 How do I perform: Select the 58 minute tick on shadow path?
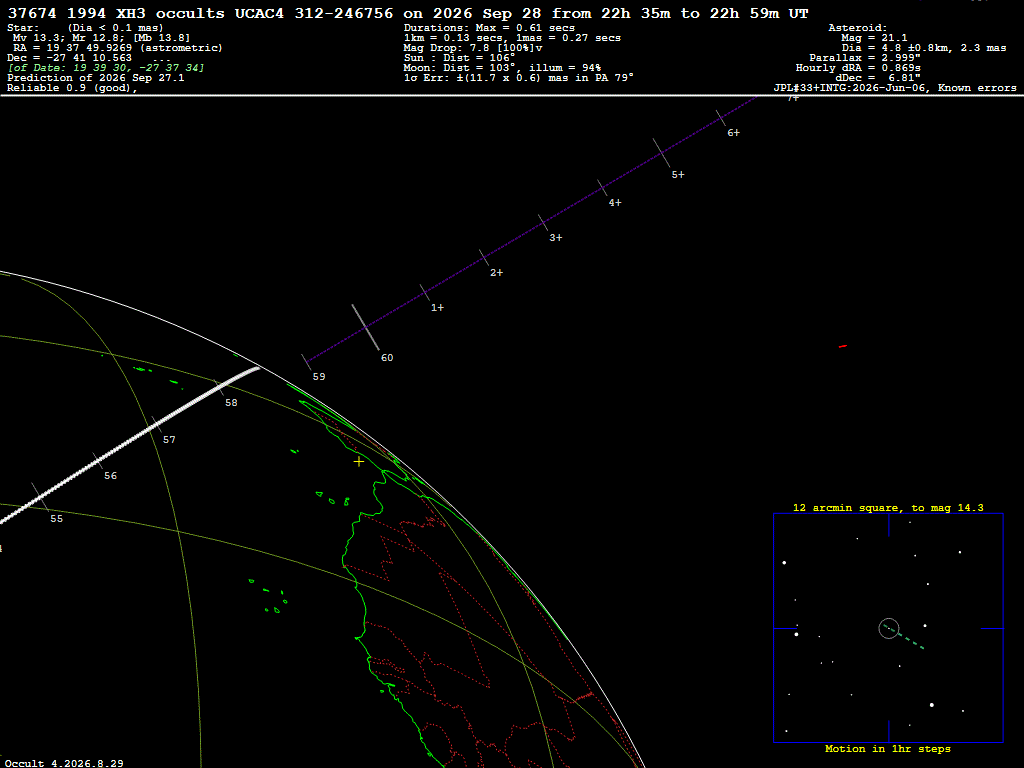(x=219, y=388)
